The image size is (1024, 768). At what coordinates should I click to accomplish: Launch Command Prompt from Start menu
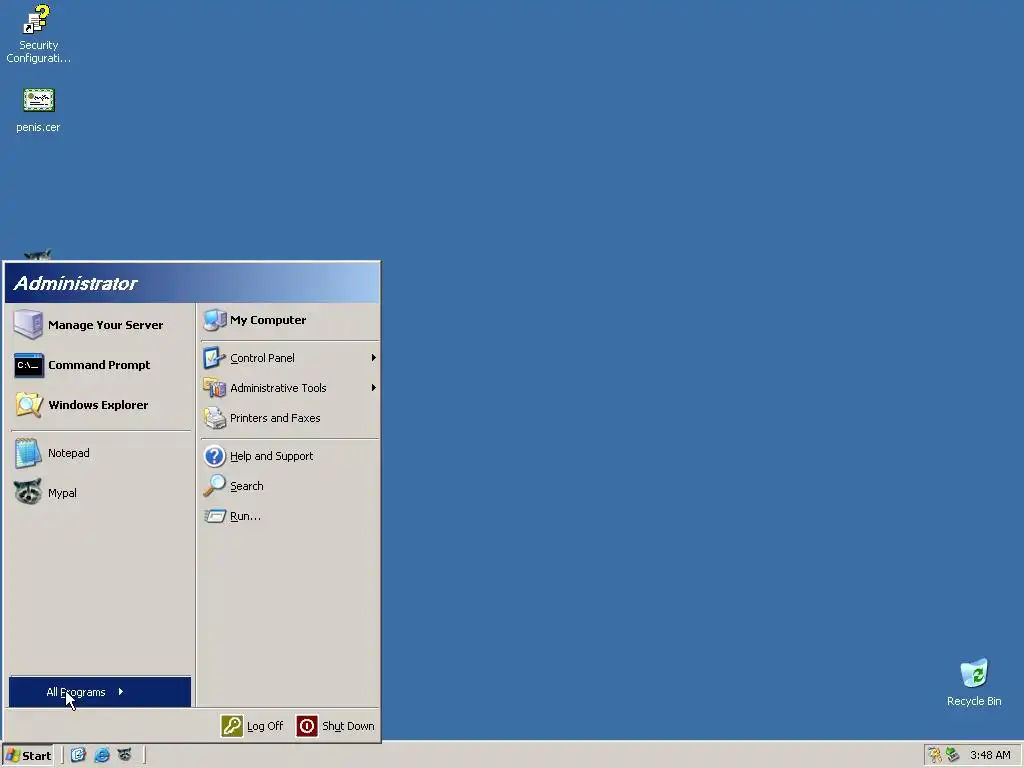(101, 365)
